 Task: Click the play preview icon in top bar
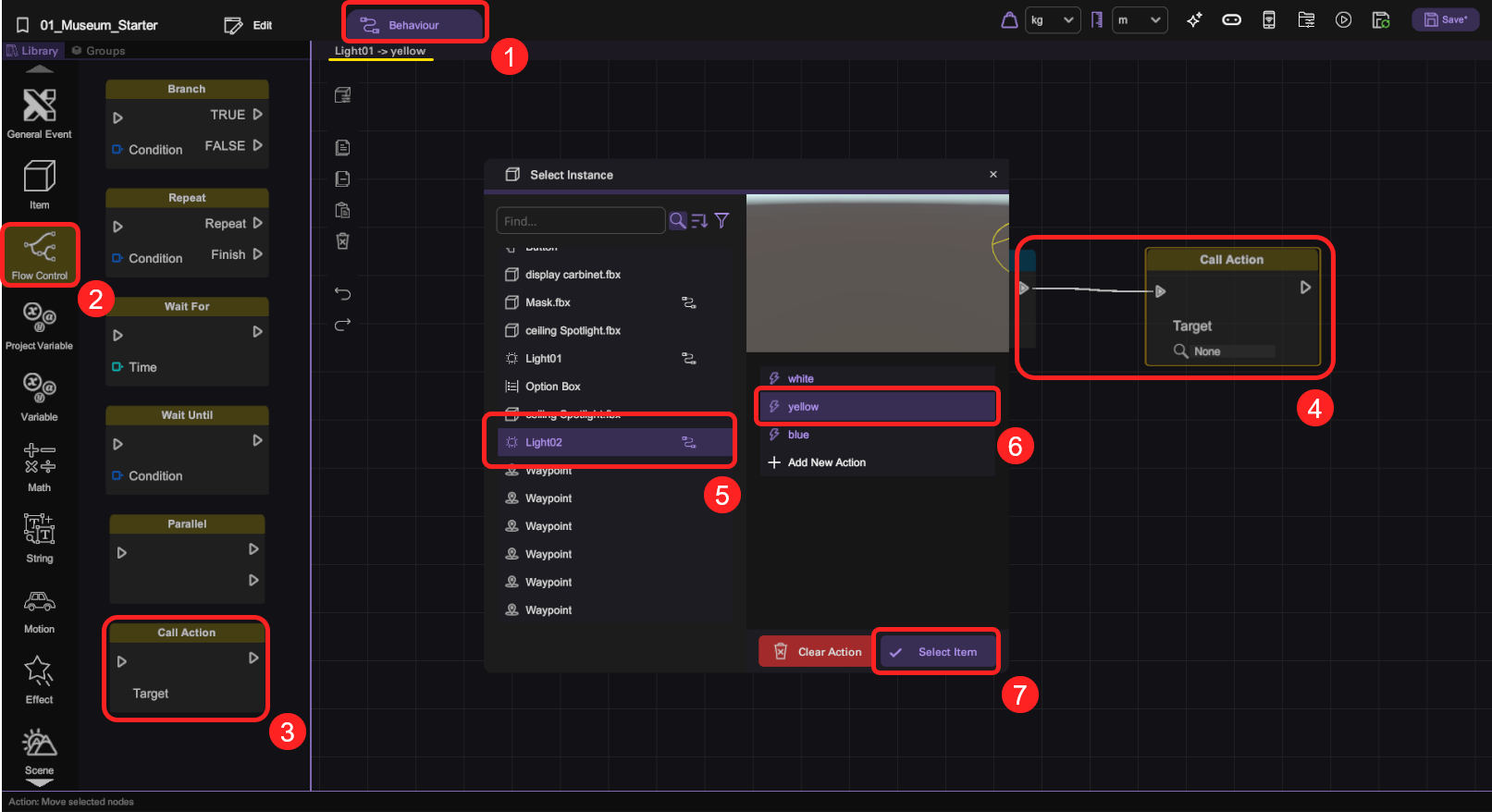point(1343,20)
